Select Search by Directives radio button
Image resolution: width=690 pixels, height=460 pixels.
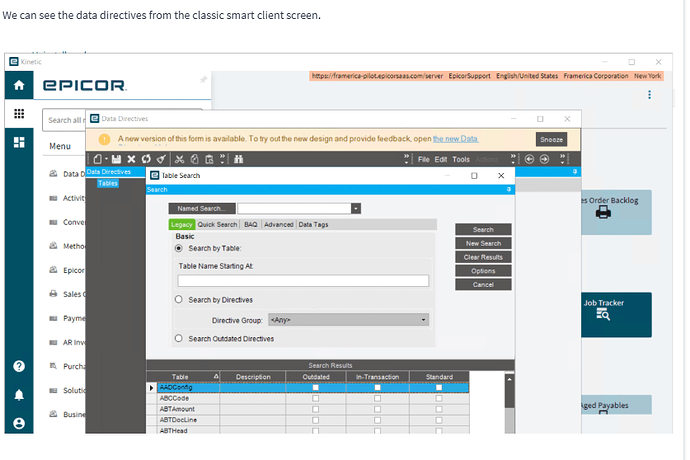[x=179, y=299]
